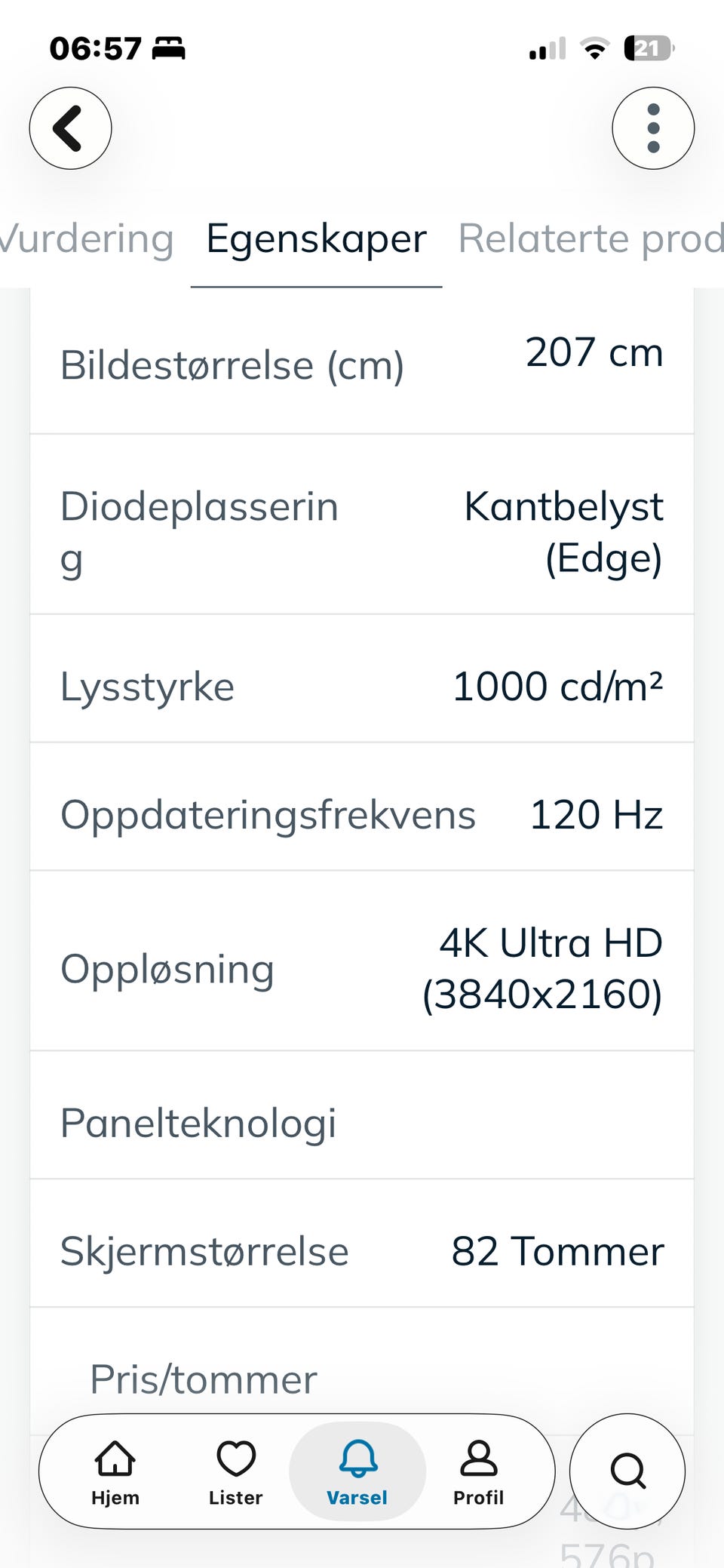Tap the Bildestørrelse (cm) row
This screenshot has width=724, height=1568.
point(362,365)
